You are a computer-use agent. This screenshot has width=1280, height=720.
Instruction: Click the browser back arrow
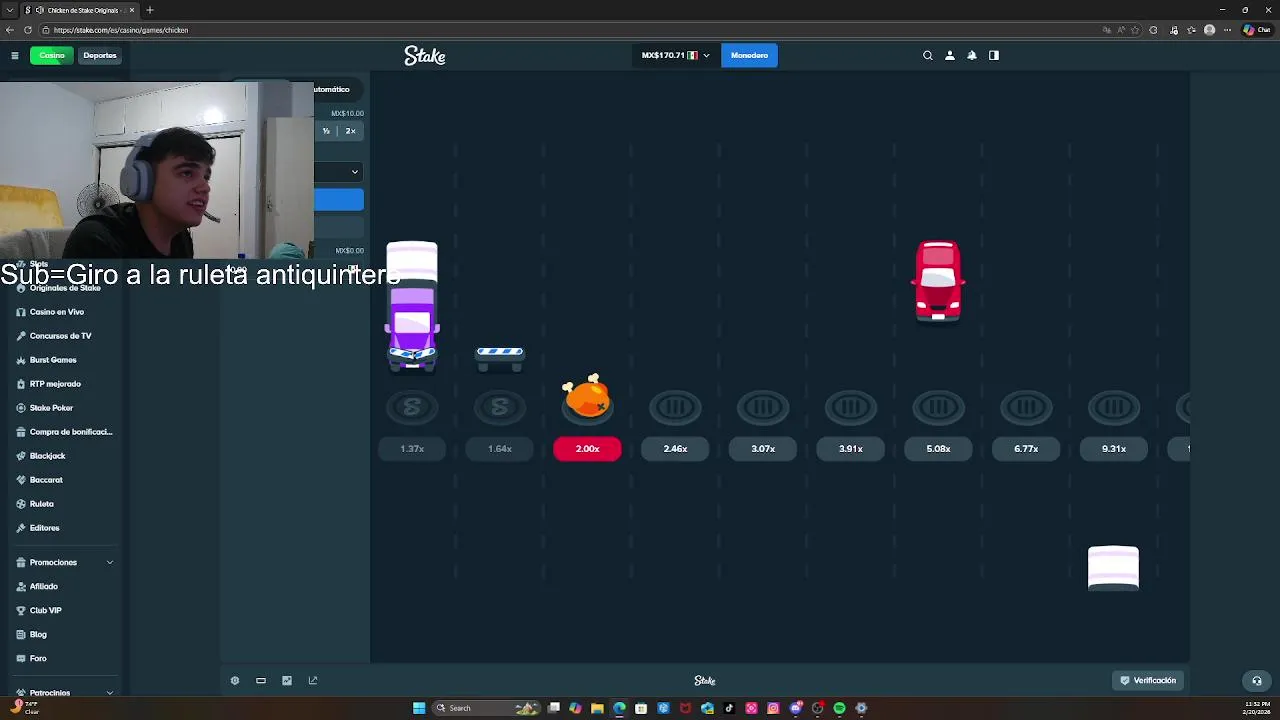tap(10, 30)
